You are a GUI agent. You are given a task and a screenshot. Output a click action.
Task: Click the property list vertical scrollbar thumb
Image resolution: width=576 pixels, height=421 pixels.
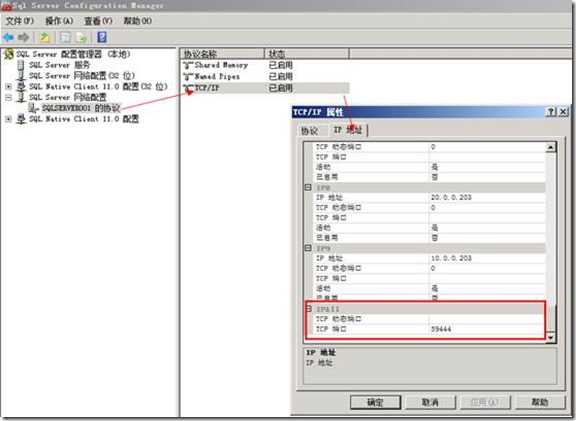[x=550, y=318]
